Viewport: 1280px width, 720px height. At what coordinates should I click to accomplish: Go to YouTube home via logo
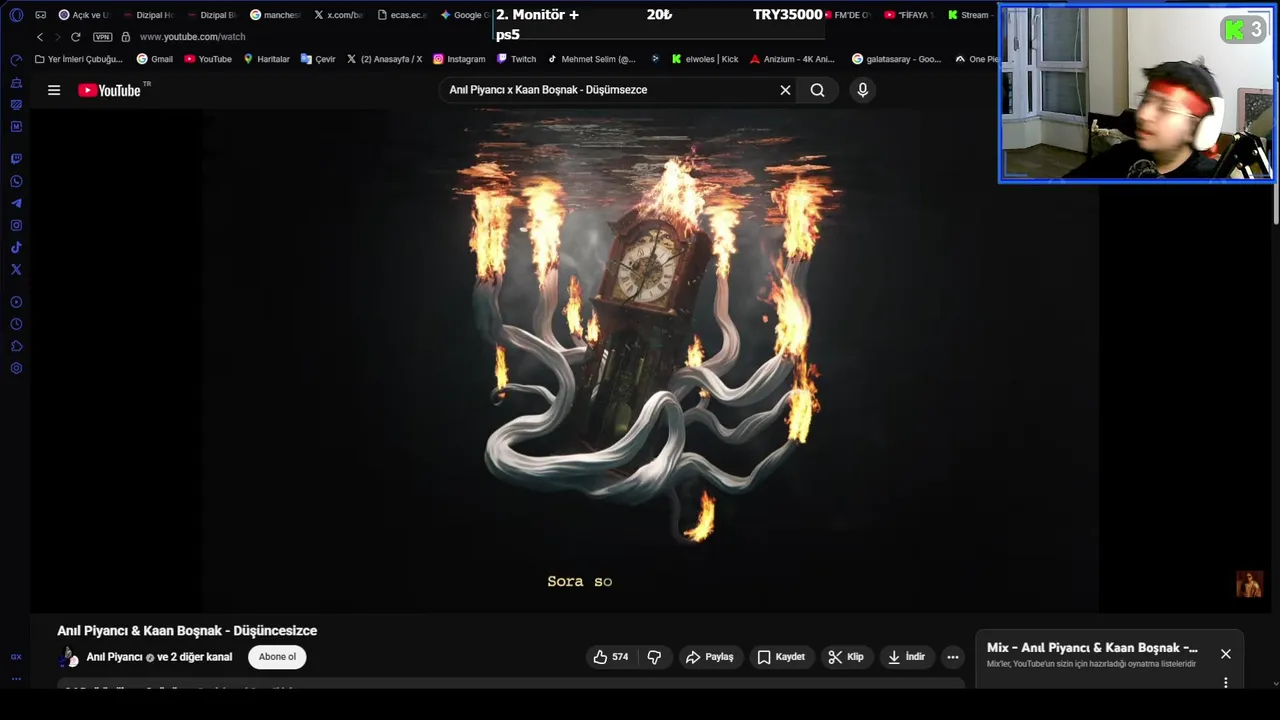(x=109, y=90)
